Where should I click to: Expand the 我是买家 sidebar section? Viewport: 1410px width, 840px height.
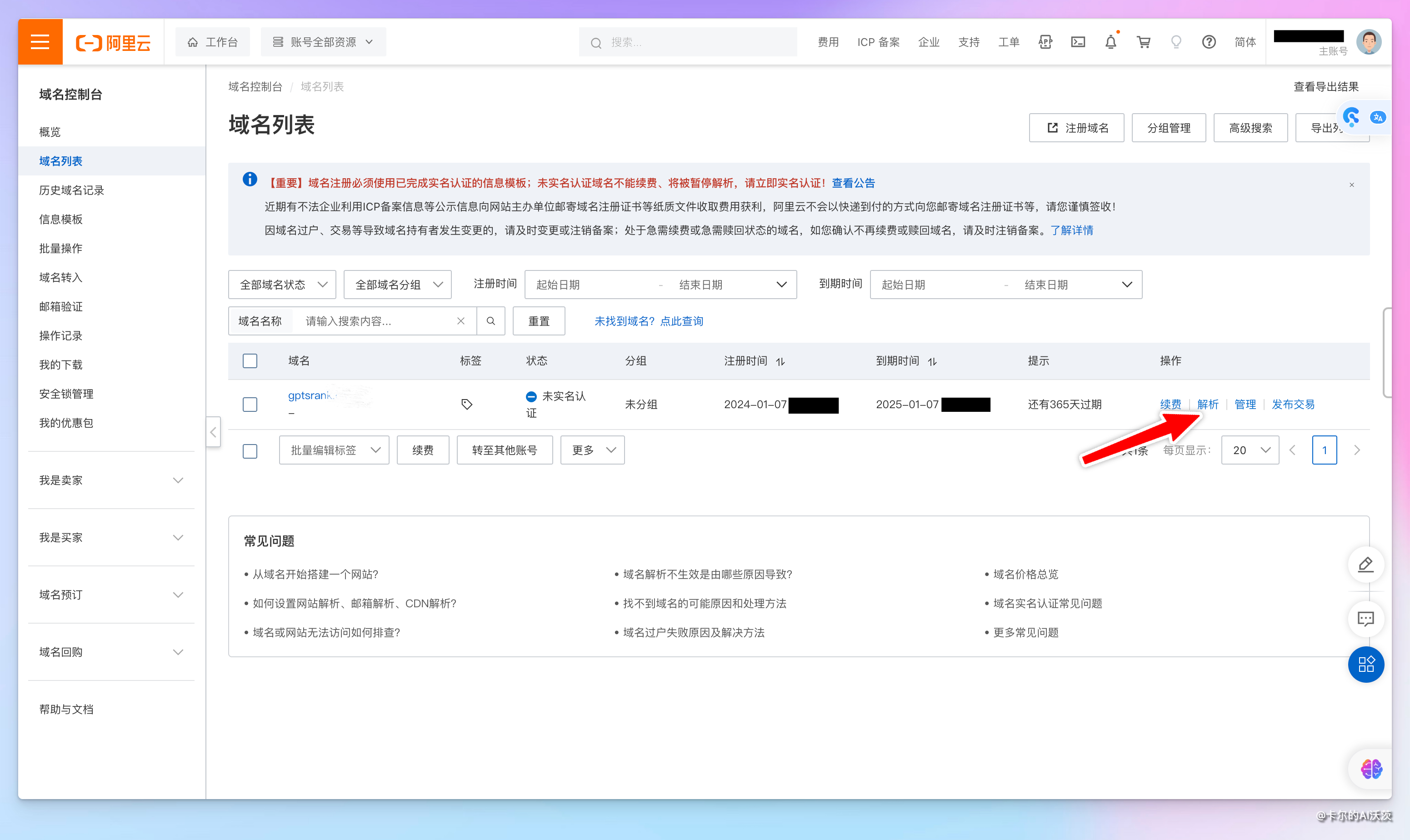(111, 537)
